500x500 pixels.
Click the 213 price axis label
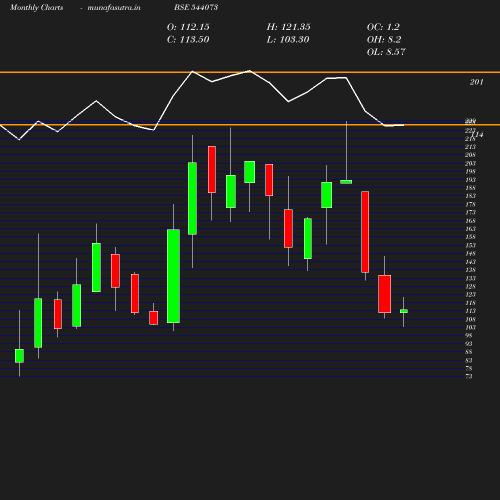471,147
